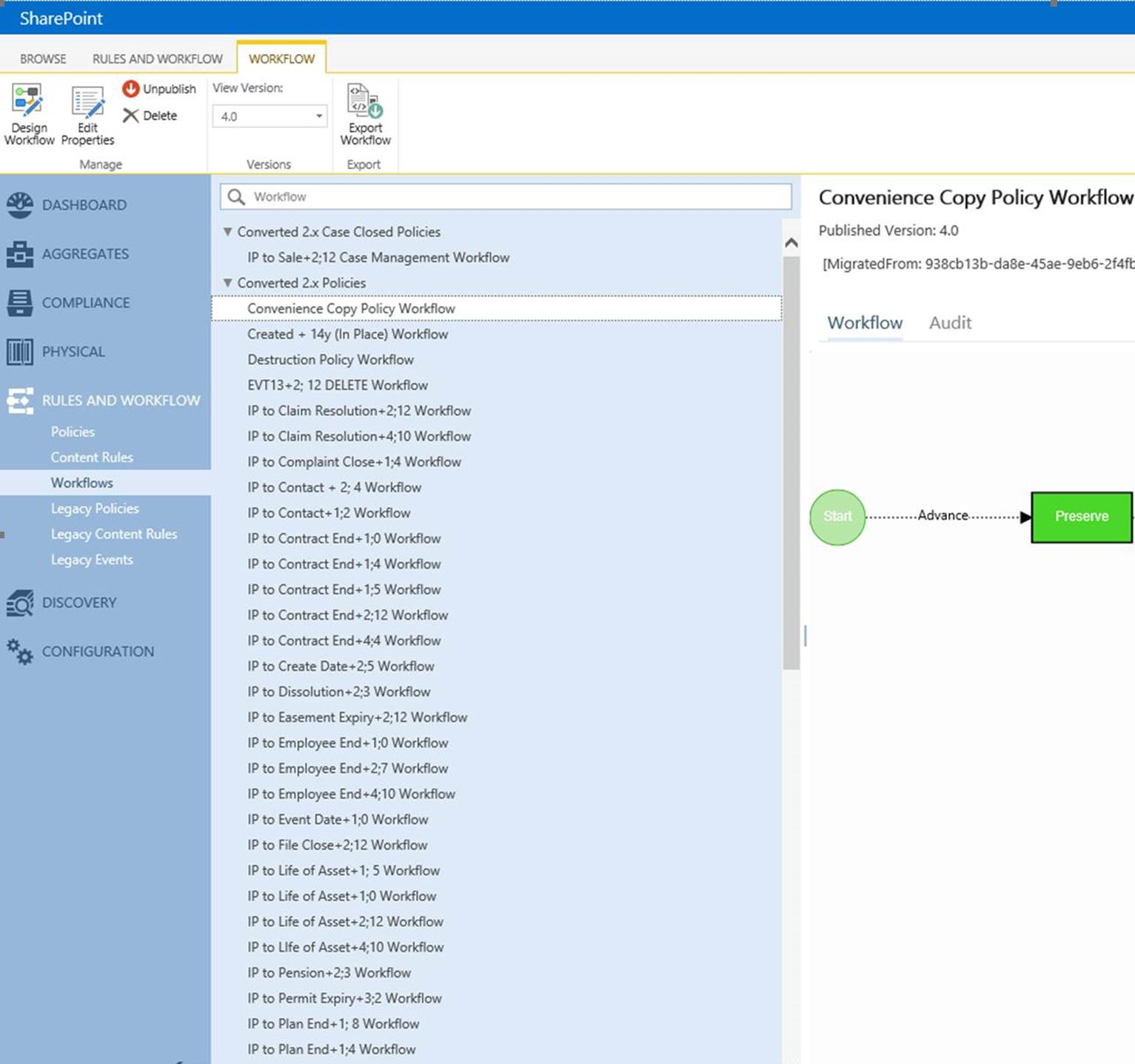Screen dimensions: 1135x1064
Task: Unpublish the current workflow
Action: pyautogui.click(x=158, y=89)
